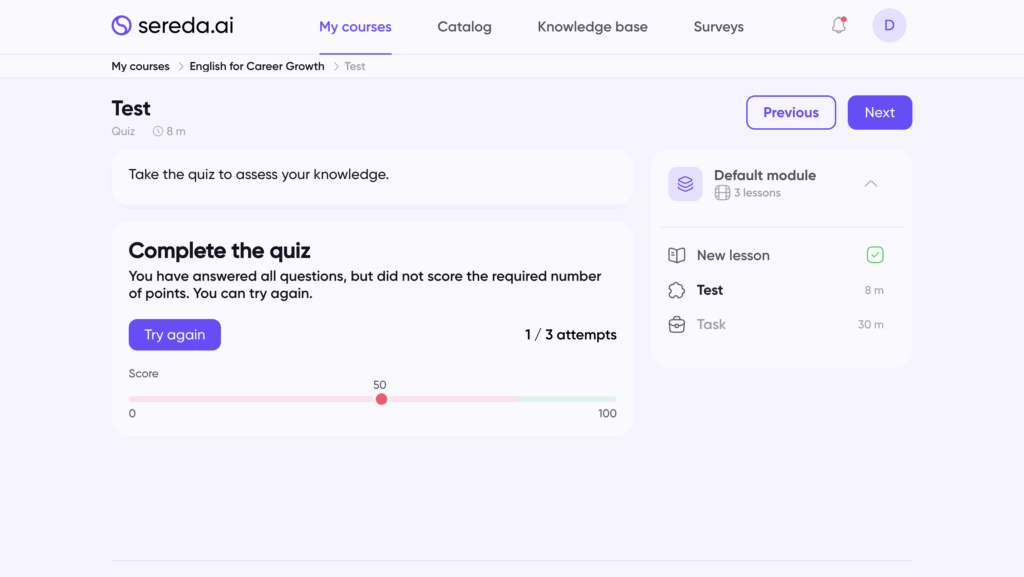The image size is (1024, 577).
Task: Click the My courses breadcrumb link
Action: tap(140, 67)
